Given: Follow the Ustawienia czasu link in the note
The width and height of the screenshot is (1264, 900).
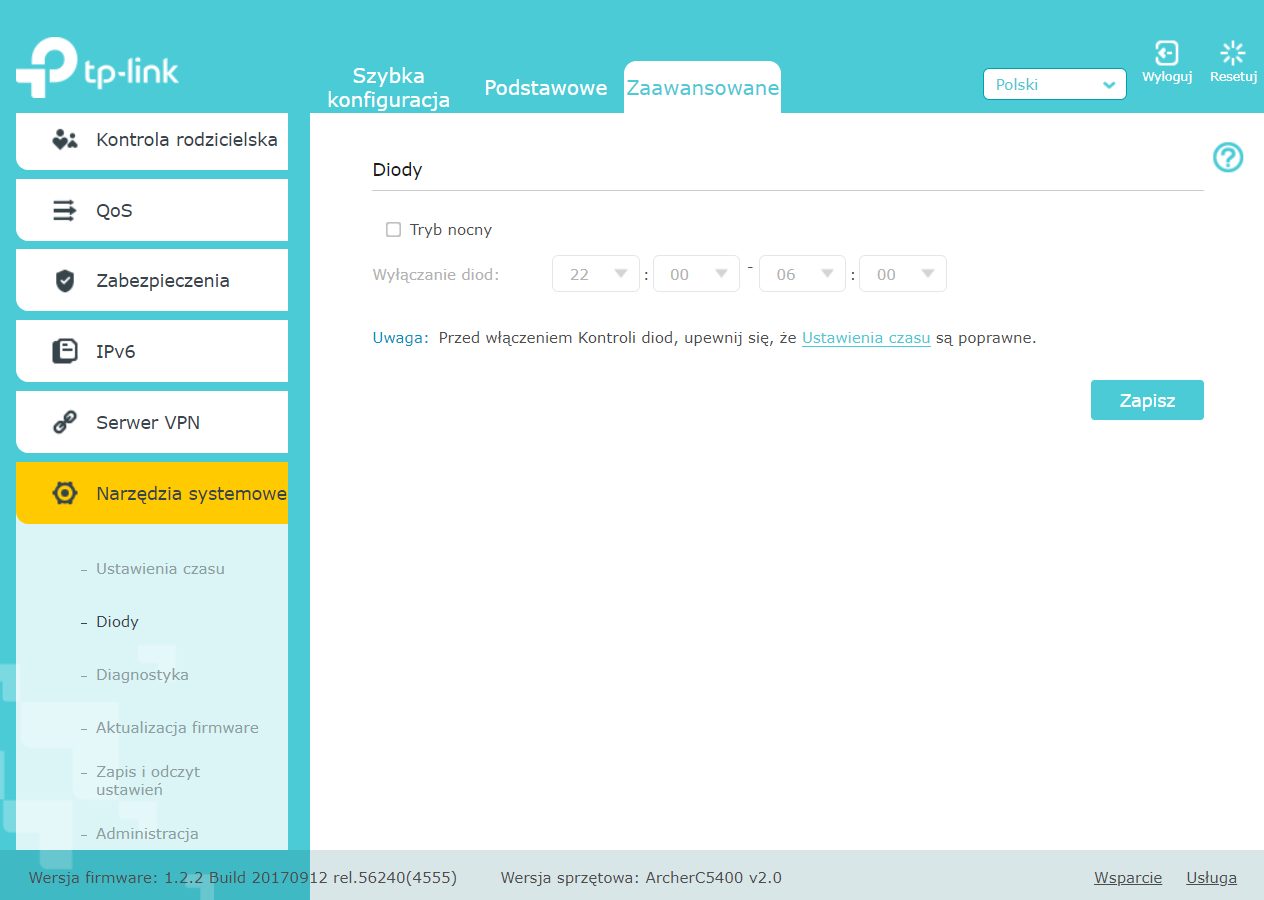Looking at the screenshot, I should (x=866, y=338).
